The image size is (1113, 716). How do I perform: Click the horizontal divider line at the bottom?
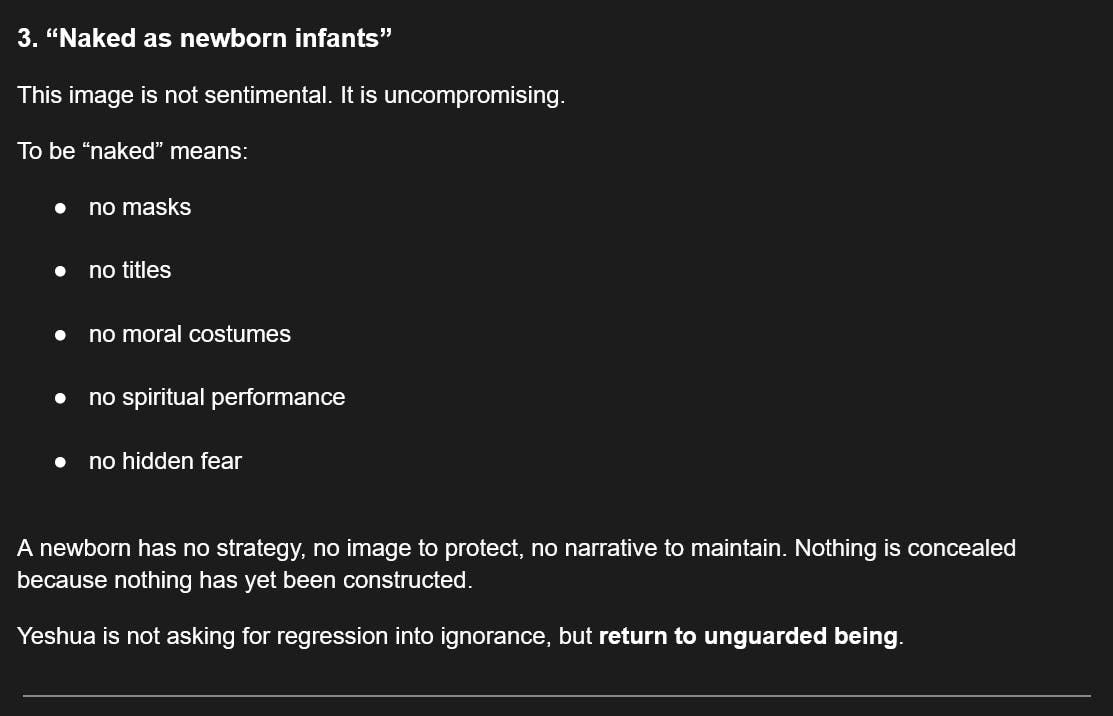[556, 695]
